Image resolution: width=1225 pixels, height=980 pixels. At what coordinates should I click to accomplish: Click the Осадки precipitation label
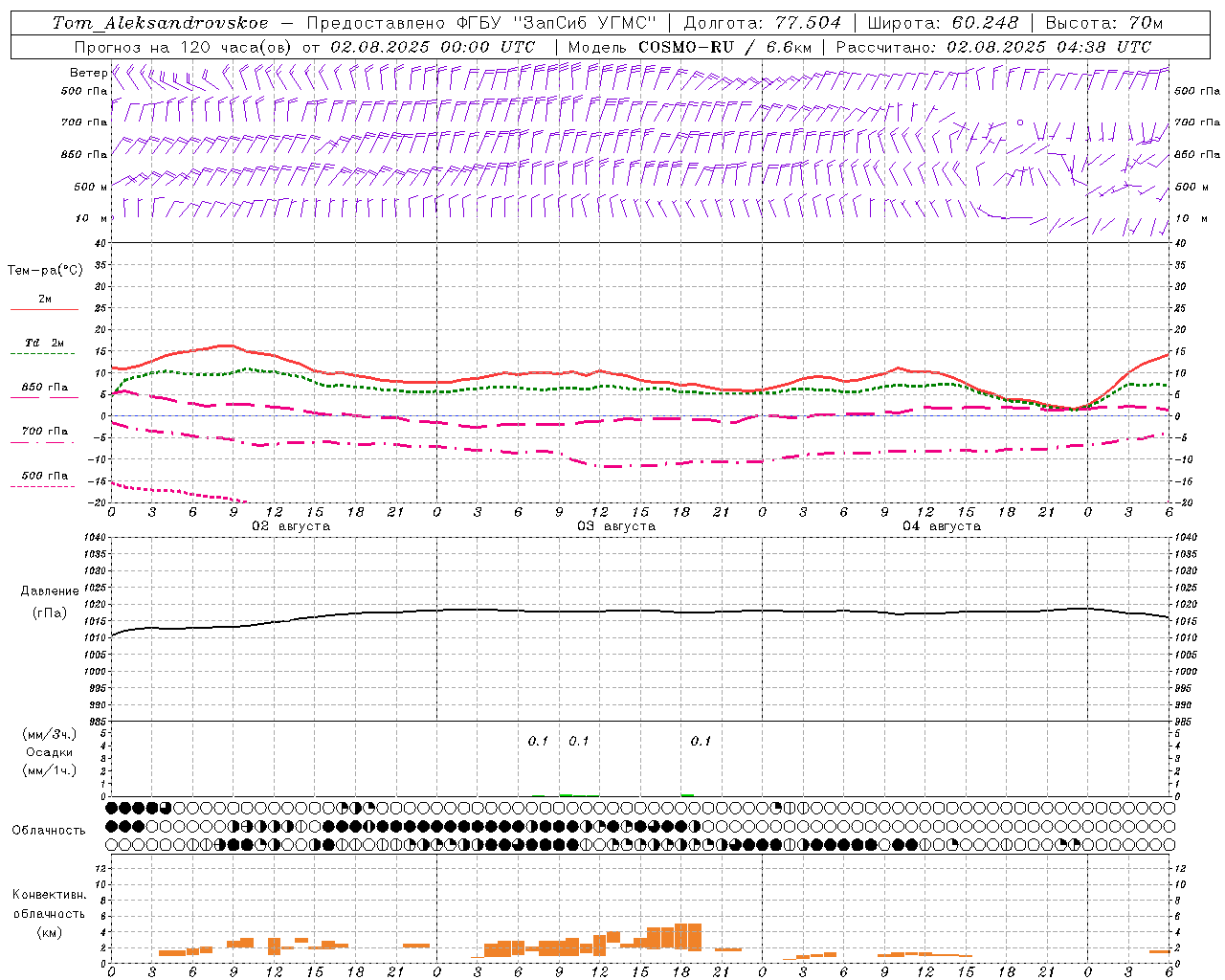[x=49, y=752]
